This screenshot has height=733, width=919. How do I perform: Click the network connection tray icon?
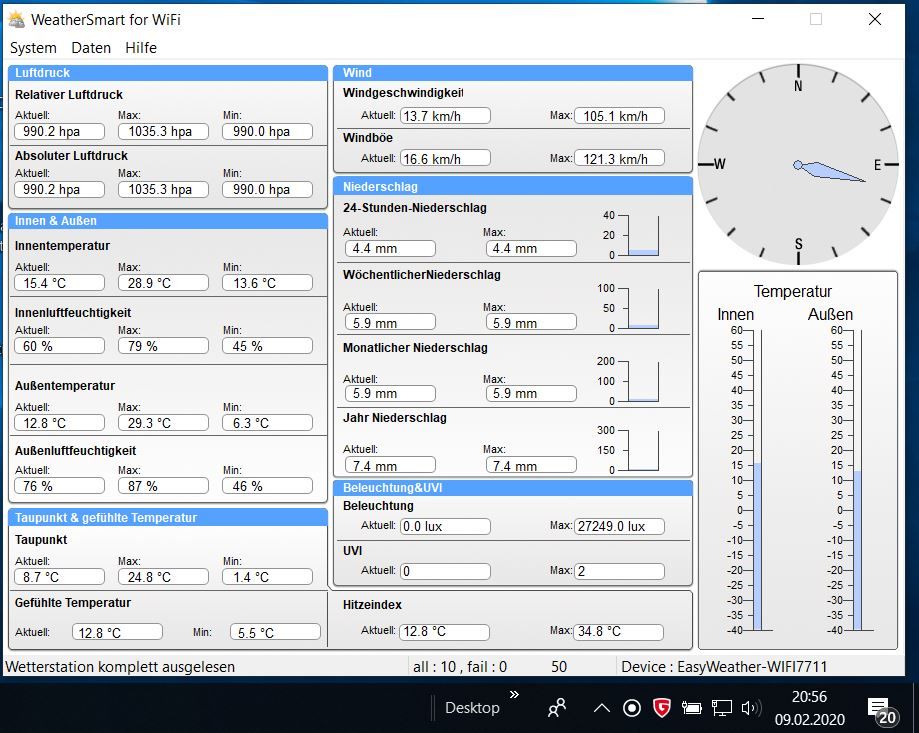pyautogui.click(x=721, y=708)
